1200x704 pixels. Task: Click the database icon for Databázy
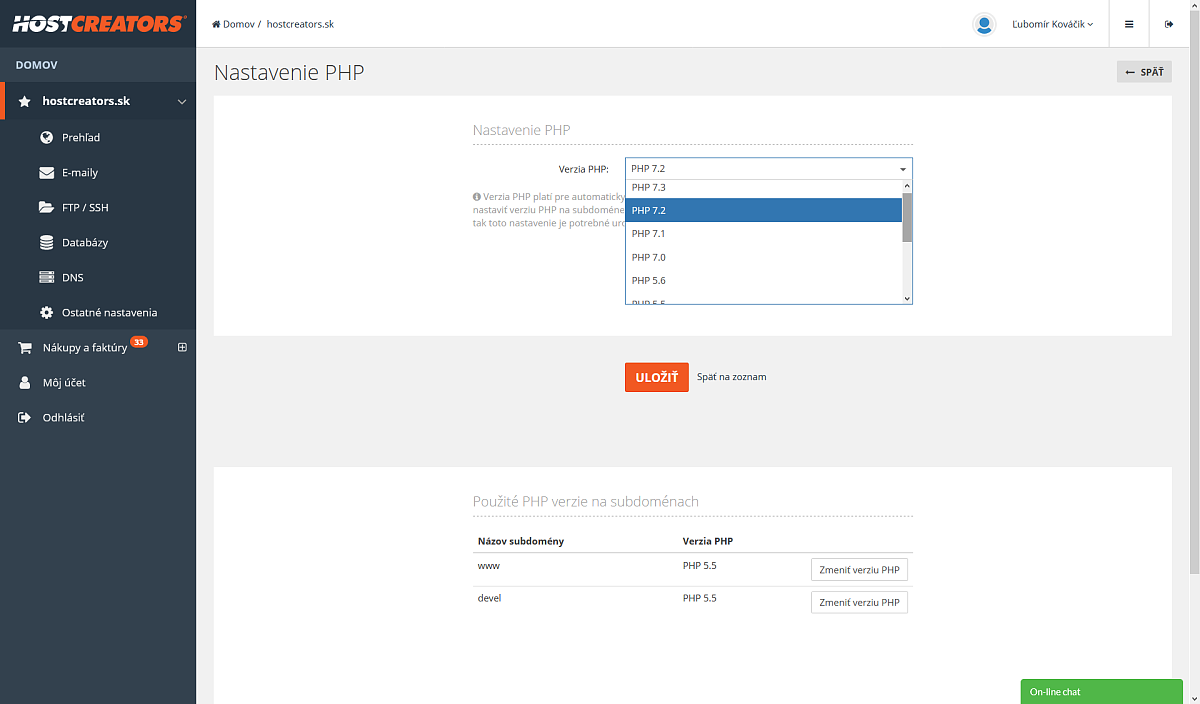coord(46,243)
